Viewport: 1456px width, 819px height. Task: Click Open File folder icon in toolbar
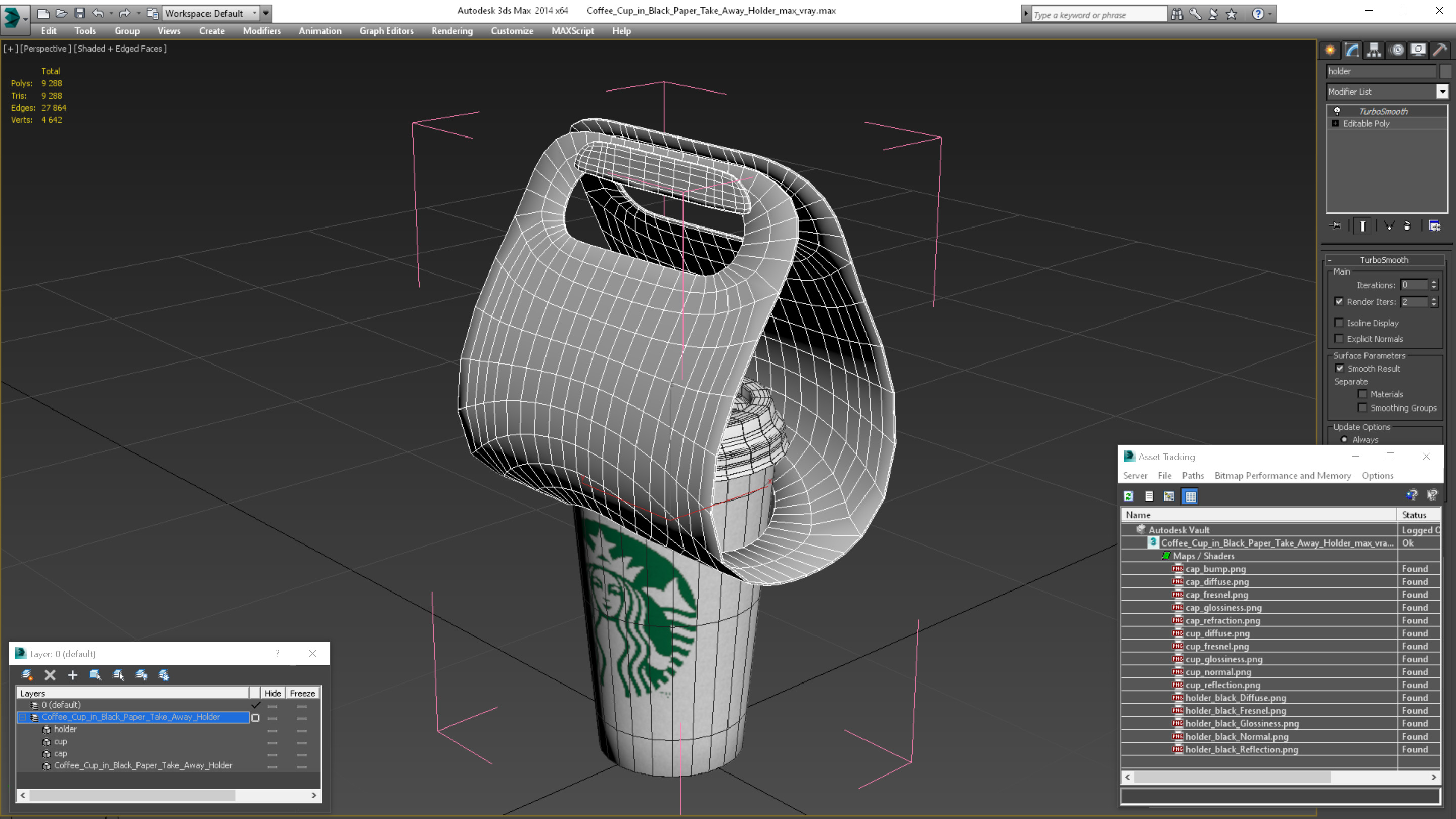coord(61,13)
